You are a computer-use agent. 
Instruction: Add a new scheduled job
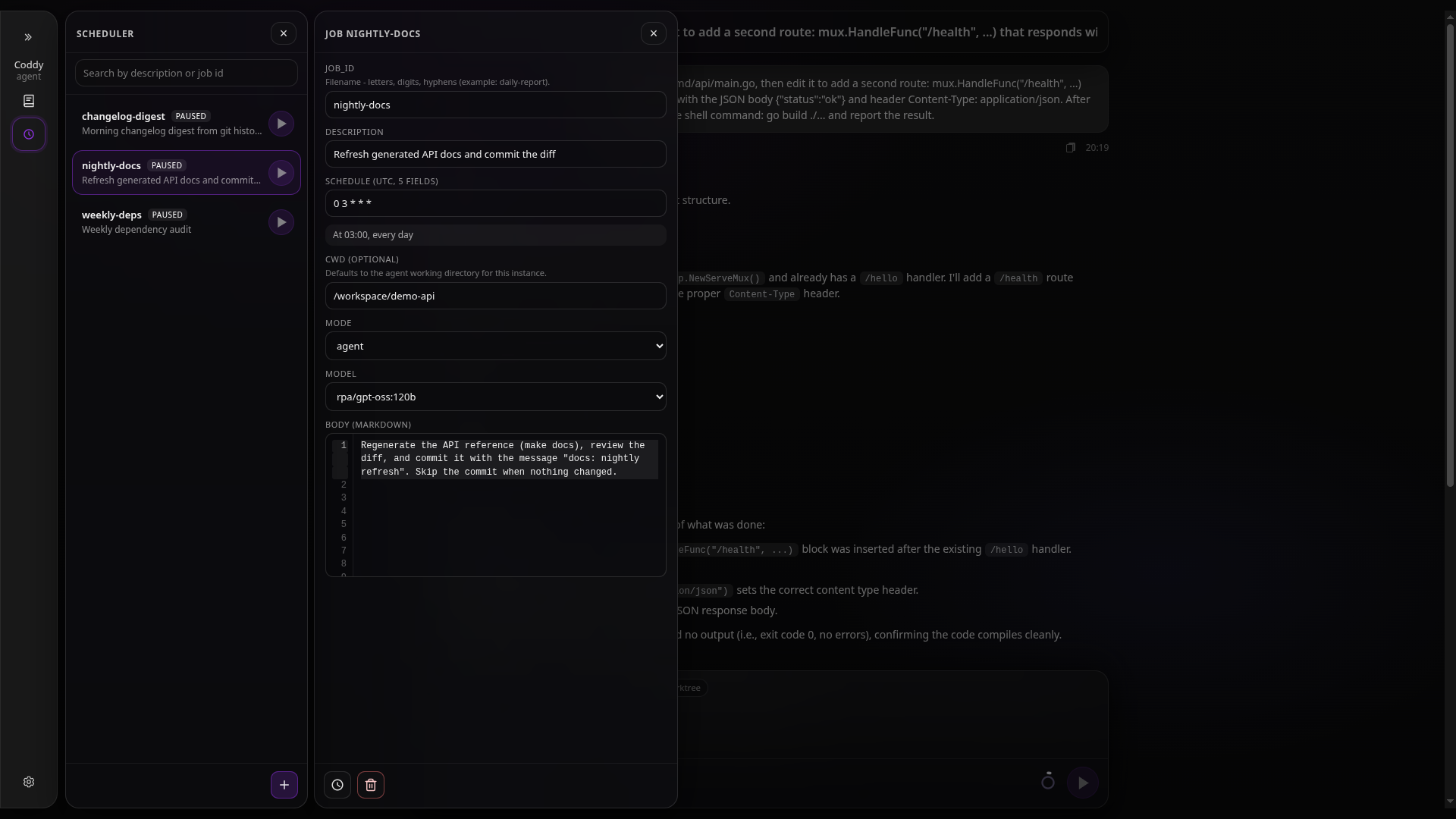pos(284,785)
